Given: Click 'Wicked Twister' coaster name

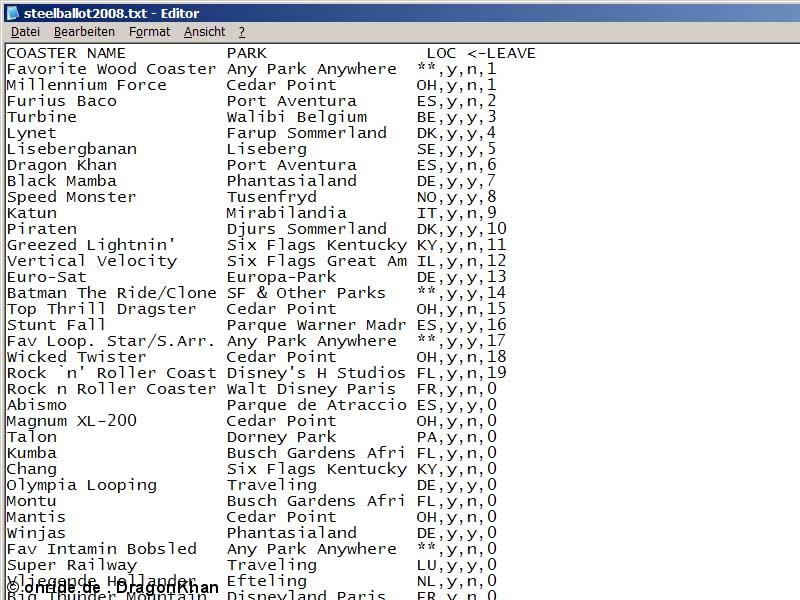Looking at the screenshot, I should click(x=77, y=357).
